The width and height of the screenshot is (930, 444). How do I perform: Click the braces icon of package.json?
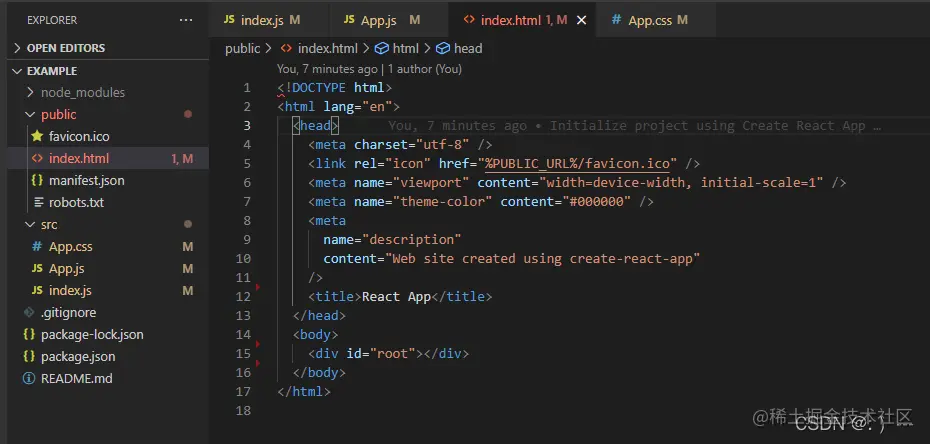(x=28, y=356)
